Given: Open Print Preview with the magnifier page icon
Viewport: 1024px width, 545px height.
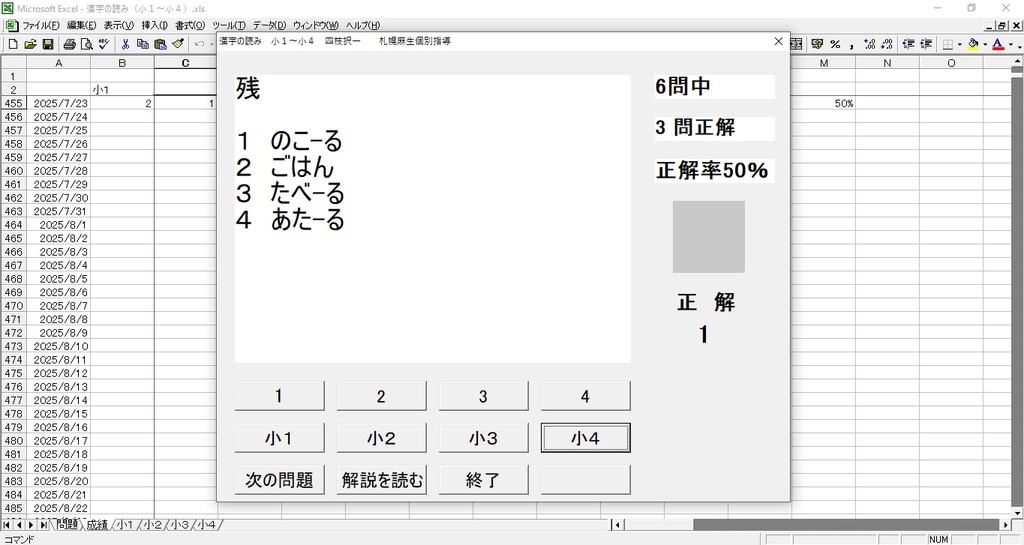Looking at the screenshot, I should pos(86,44).
